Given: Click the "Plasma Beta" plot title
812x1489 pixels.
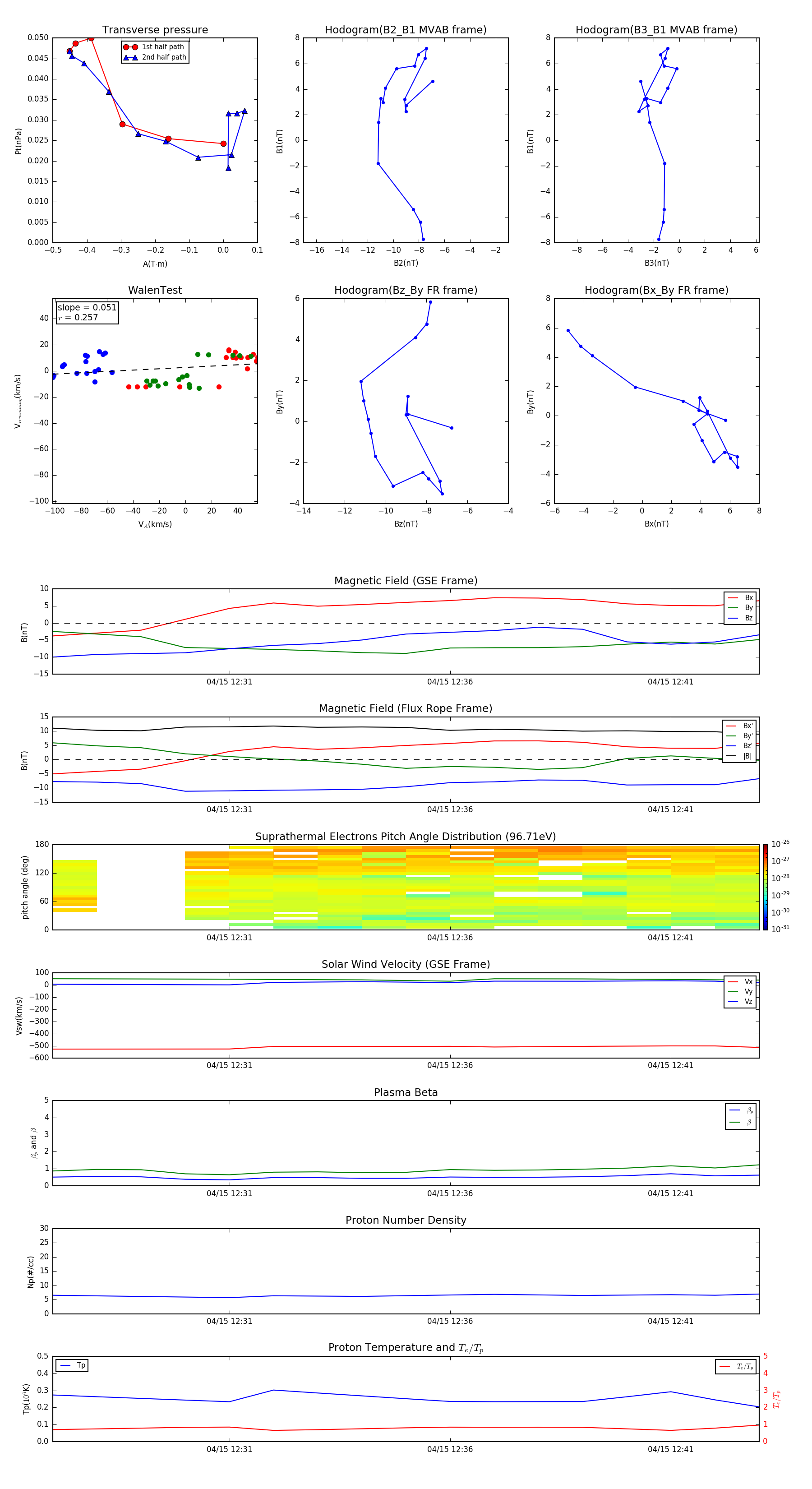Looking at the screenshot, I should click(406, 1093).
